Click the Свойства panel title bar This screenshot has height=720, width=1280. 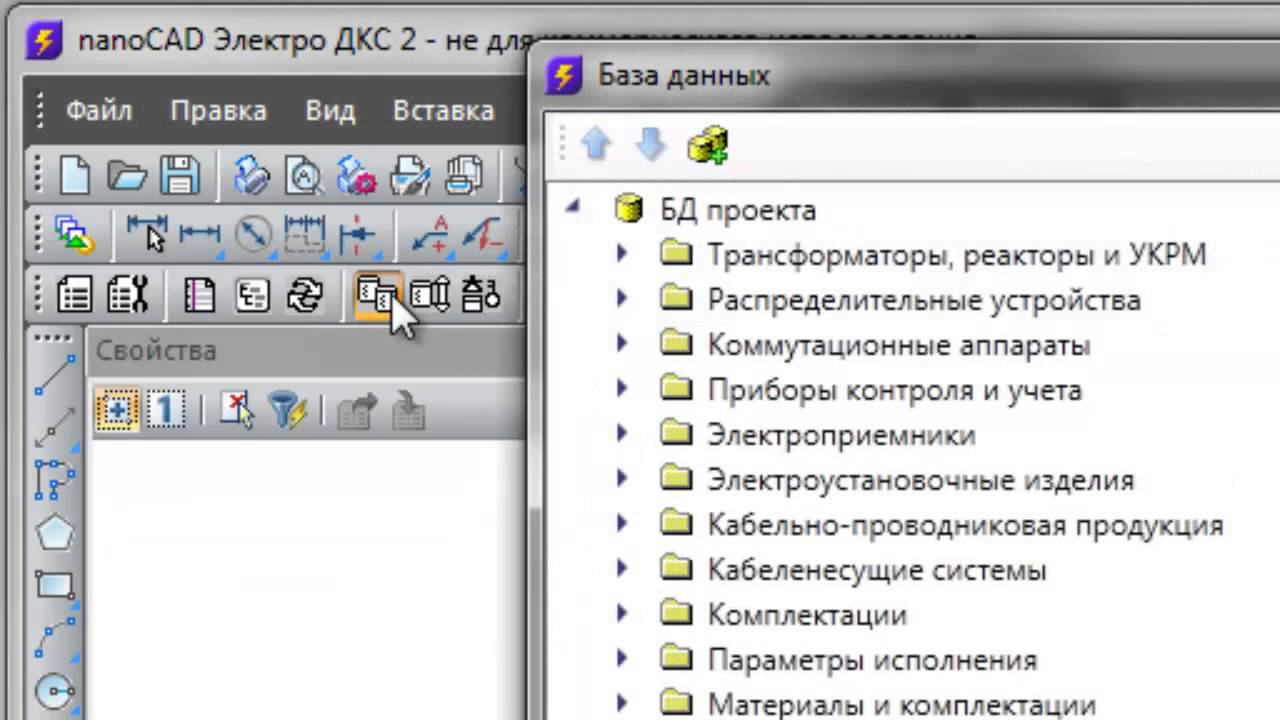click(307, 351)
